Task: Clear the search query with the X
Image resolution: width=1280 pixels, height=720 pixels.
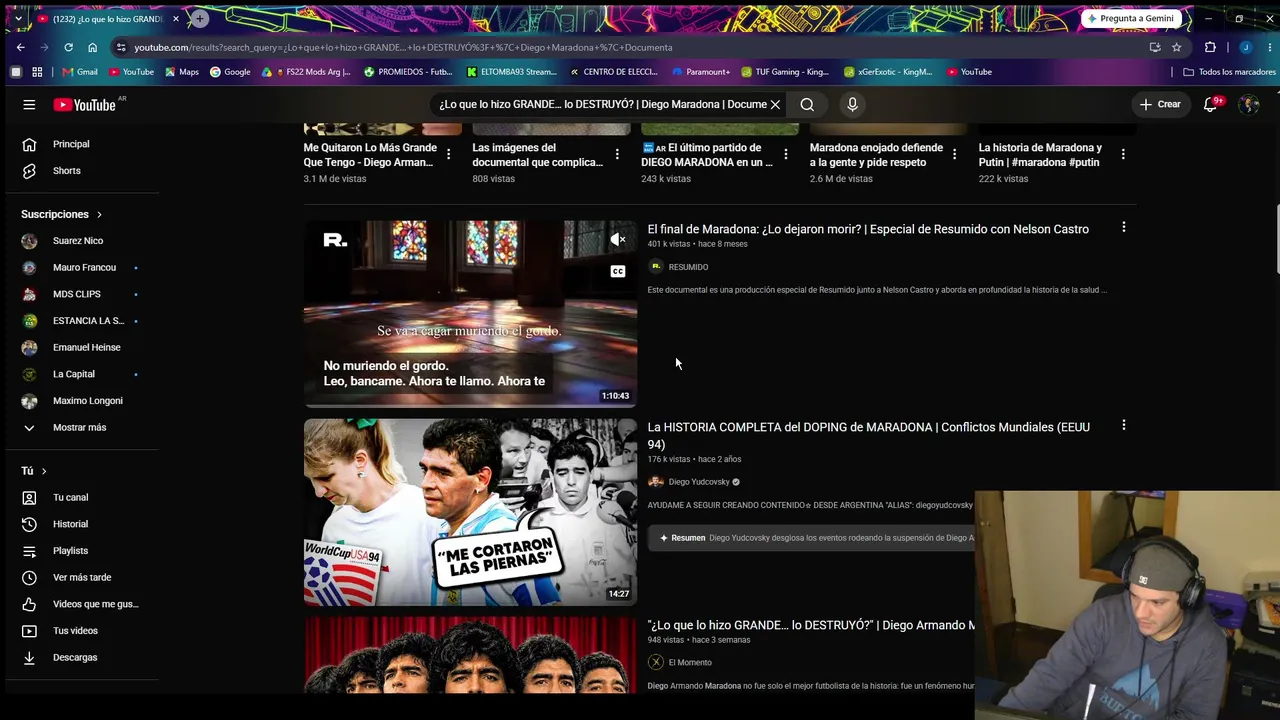Action: point(775,104)
